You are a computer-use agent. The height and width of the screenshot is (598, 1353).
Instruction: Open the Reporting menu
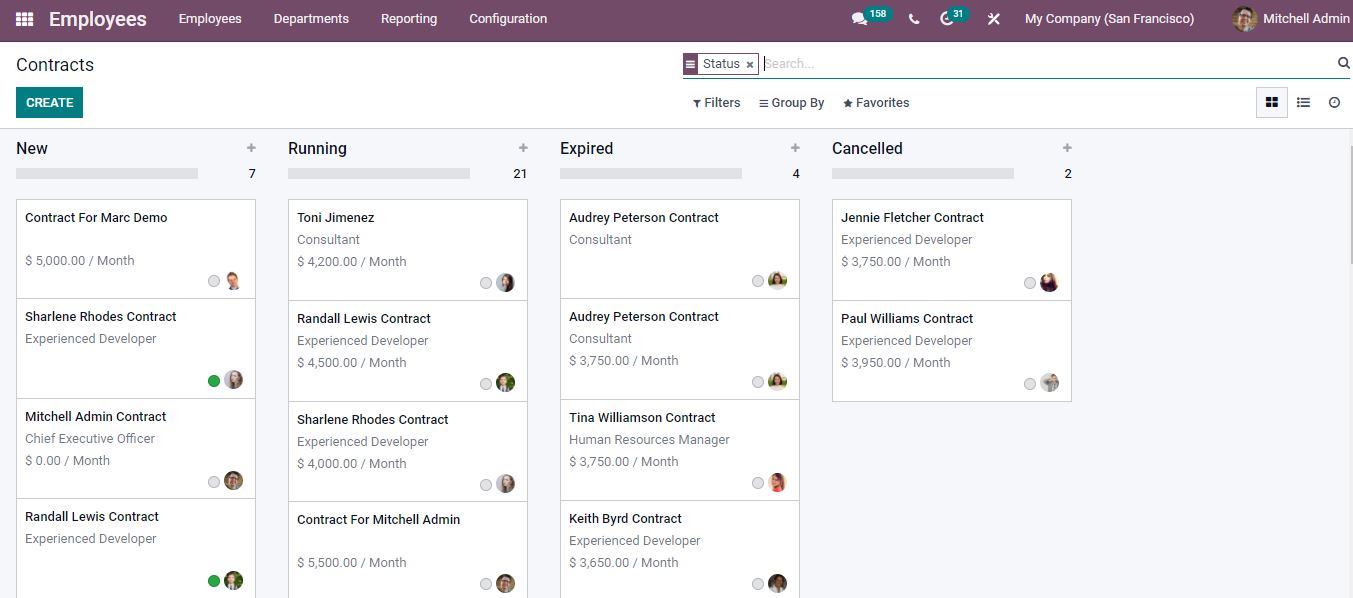409,18
